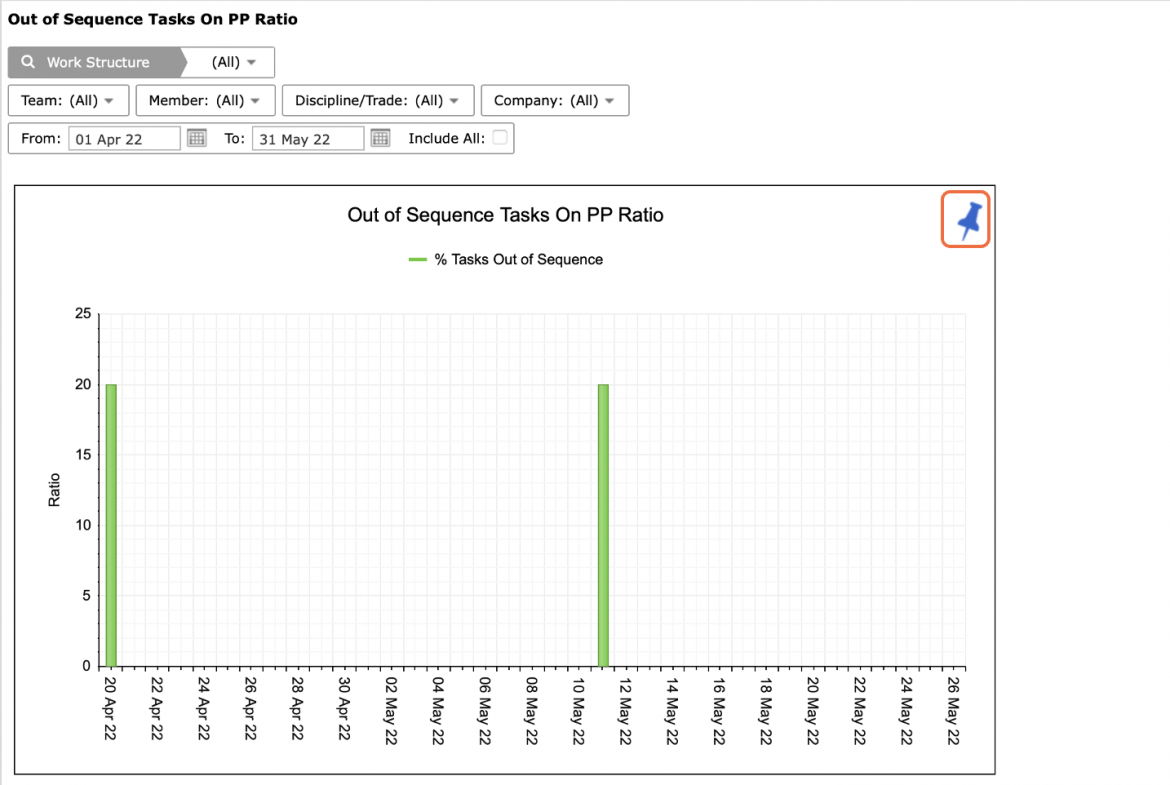
Task: Click the Work Structure button
Action: point(97,62)
